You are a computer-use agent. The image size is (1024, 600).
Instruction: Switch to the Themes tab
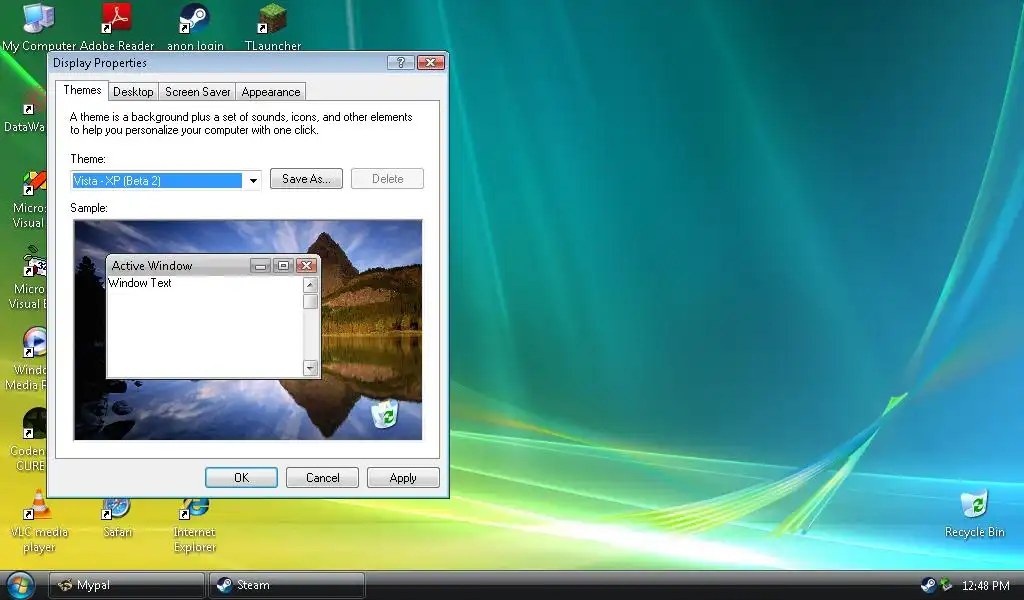[x=82, y=90]
